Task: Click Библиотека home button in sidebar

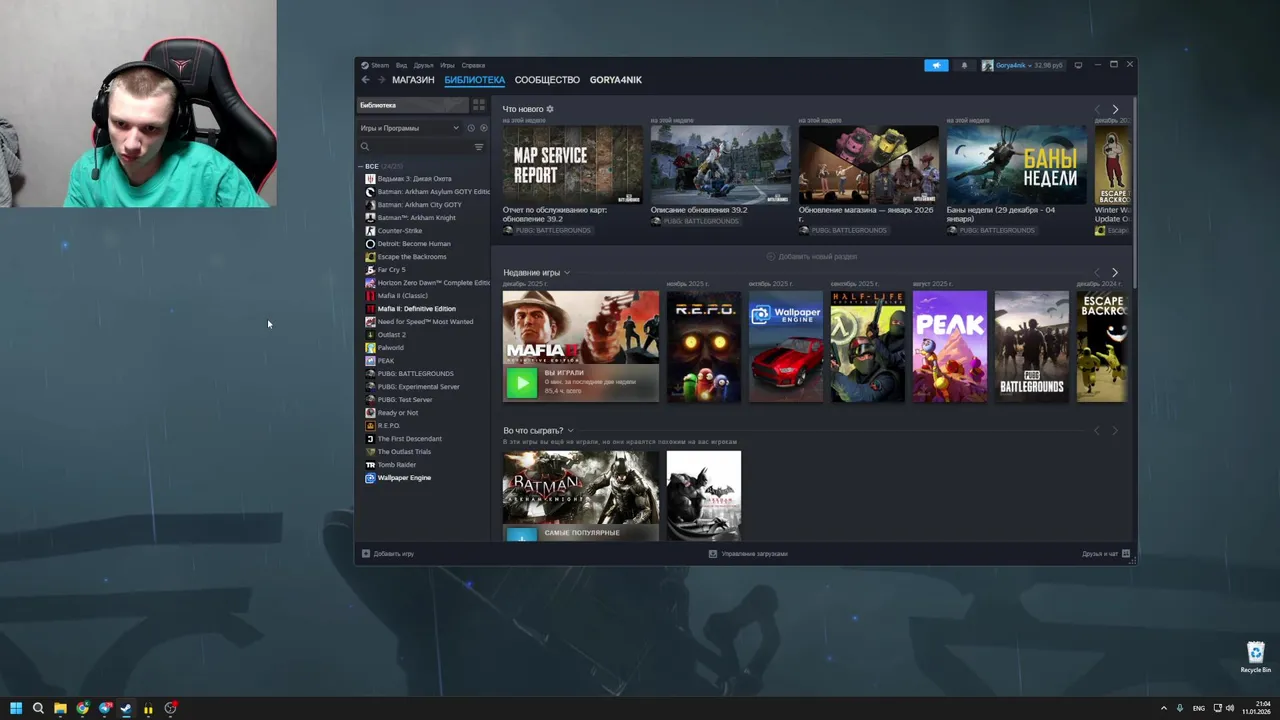Action: pyautogui.click(x=413, y=105)
